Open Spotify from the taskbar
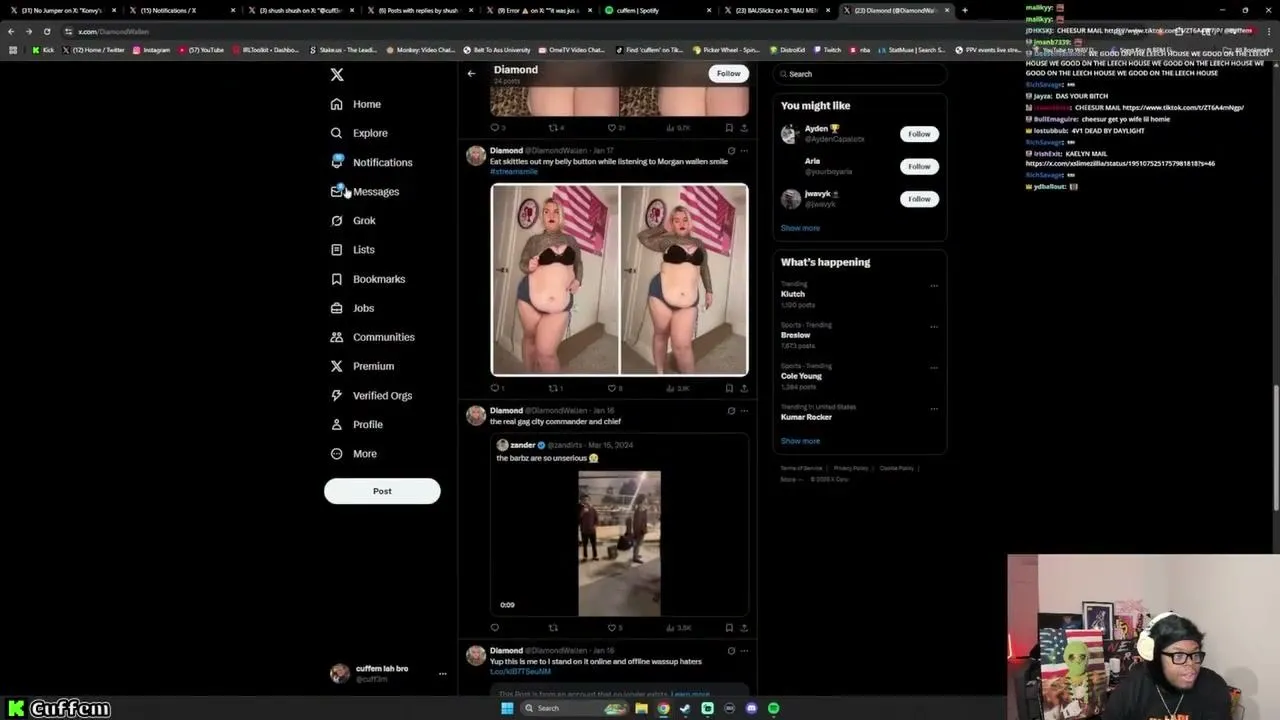This screenshot has height=720, width=1280. (x=774, y=708)
